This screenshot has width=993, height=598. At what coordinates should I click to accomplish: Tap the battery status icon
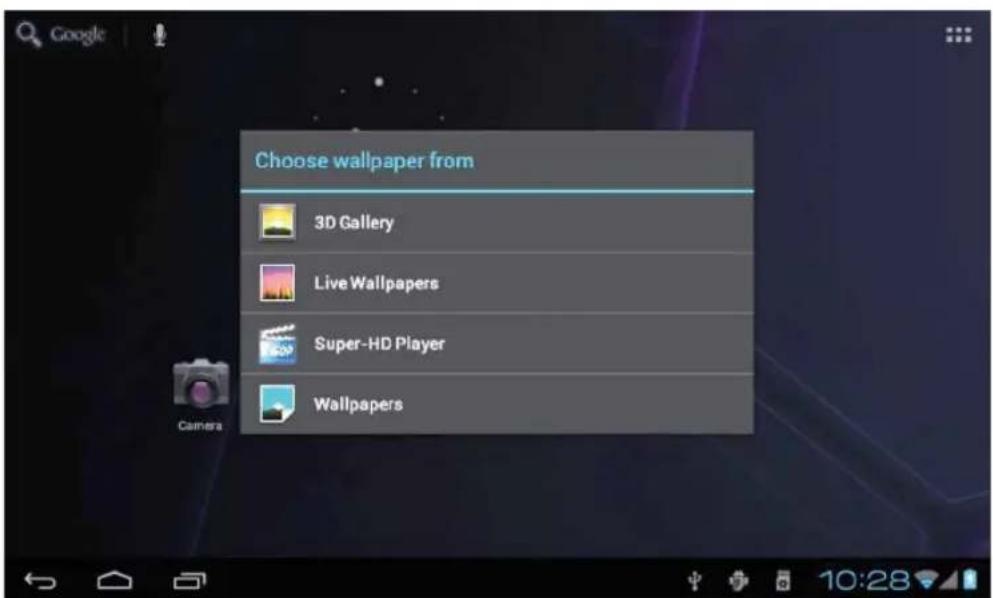coord(970,579)
